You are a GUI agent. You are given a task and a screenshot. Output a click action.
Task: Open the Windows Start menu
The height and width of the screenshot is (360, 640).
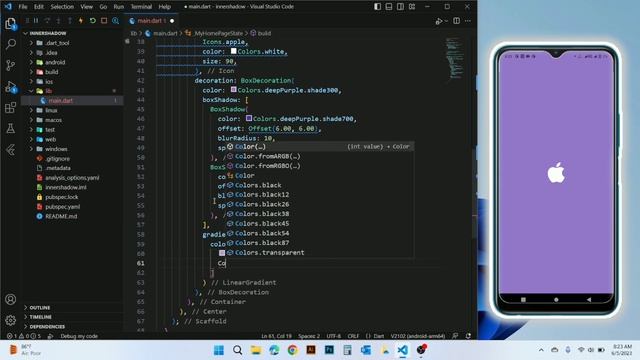pyautogui.click(x=219, y=350)
